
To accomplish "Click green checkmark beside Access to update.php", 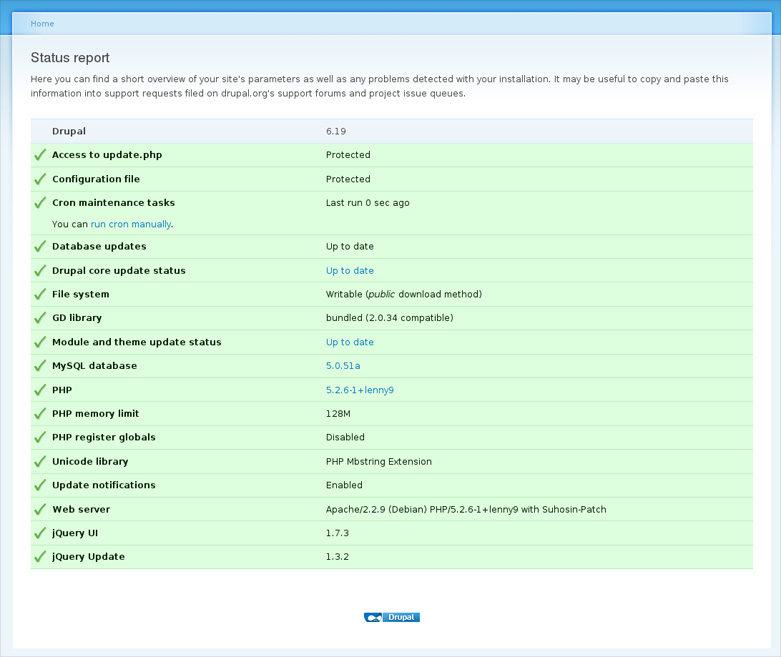I will click(x=40, y=155).
